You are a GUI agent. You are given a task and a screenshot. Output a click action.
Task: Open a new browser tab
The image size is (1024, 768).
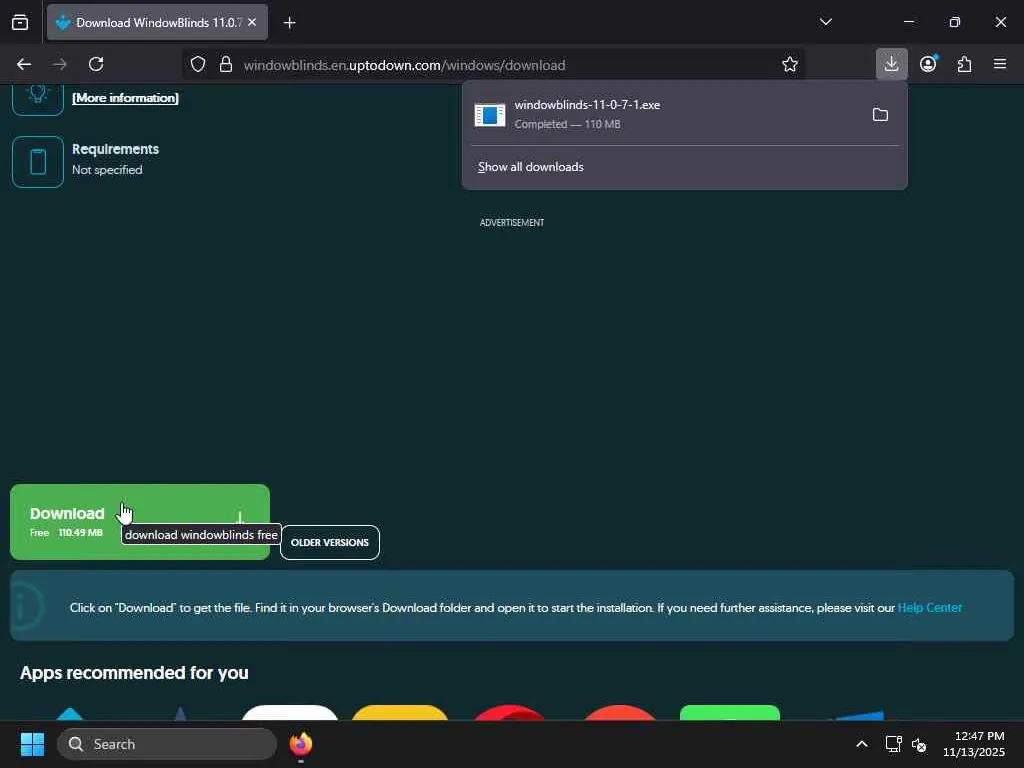290,23
